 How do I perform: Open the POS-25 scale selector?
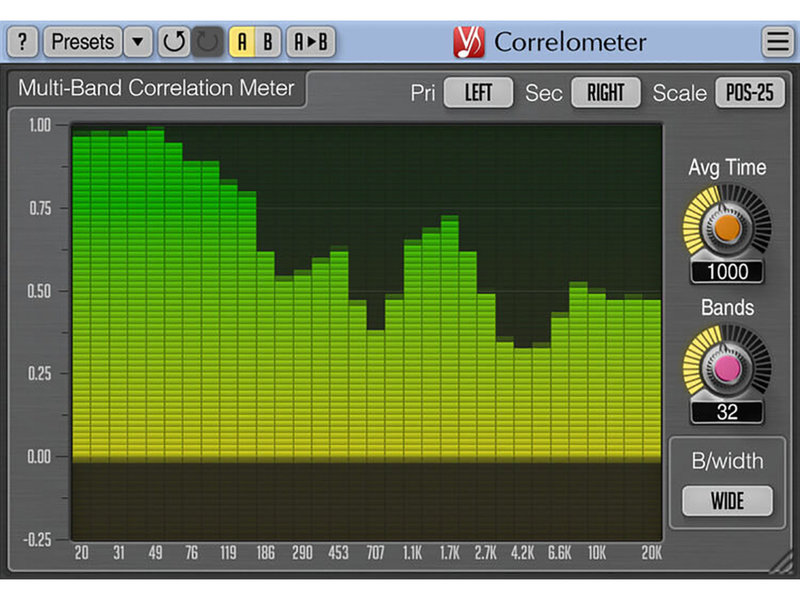point(750,92)
